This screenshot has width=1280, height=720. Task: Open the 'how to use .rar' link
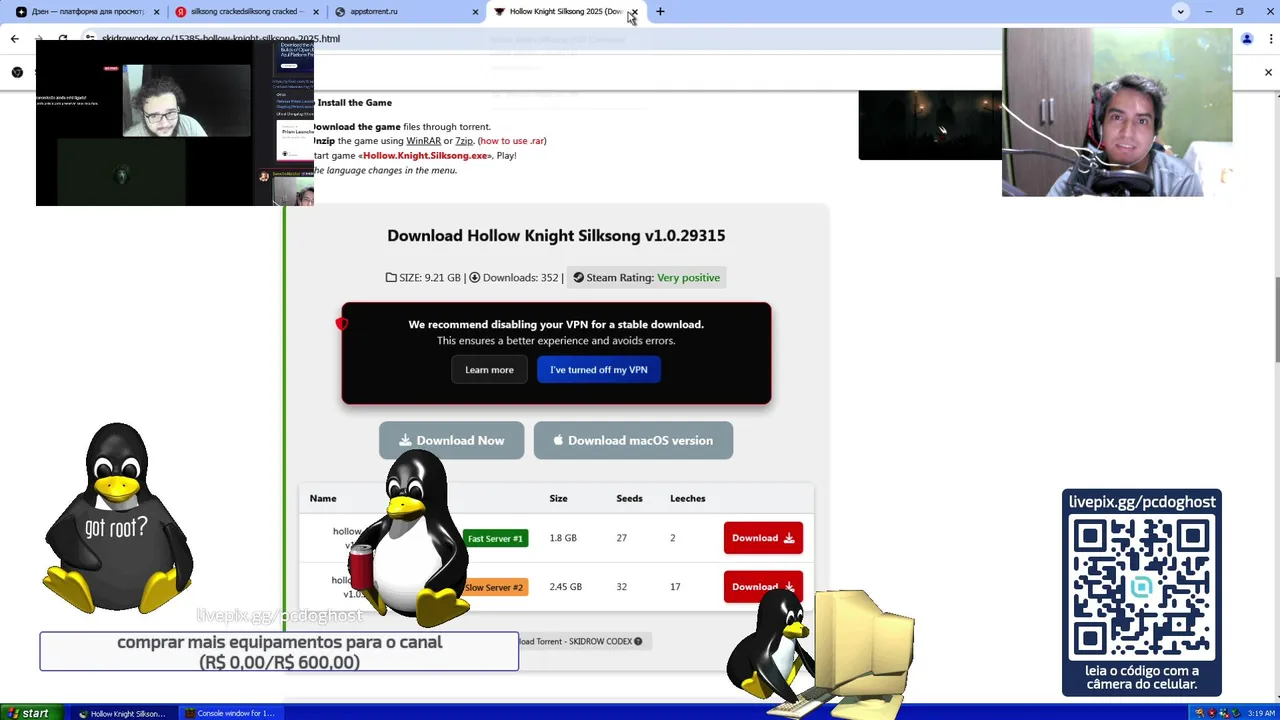(x=511, y=141)
